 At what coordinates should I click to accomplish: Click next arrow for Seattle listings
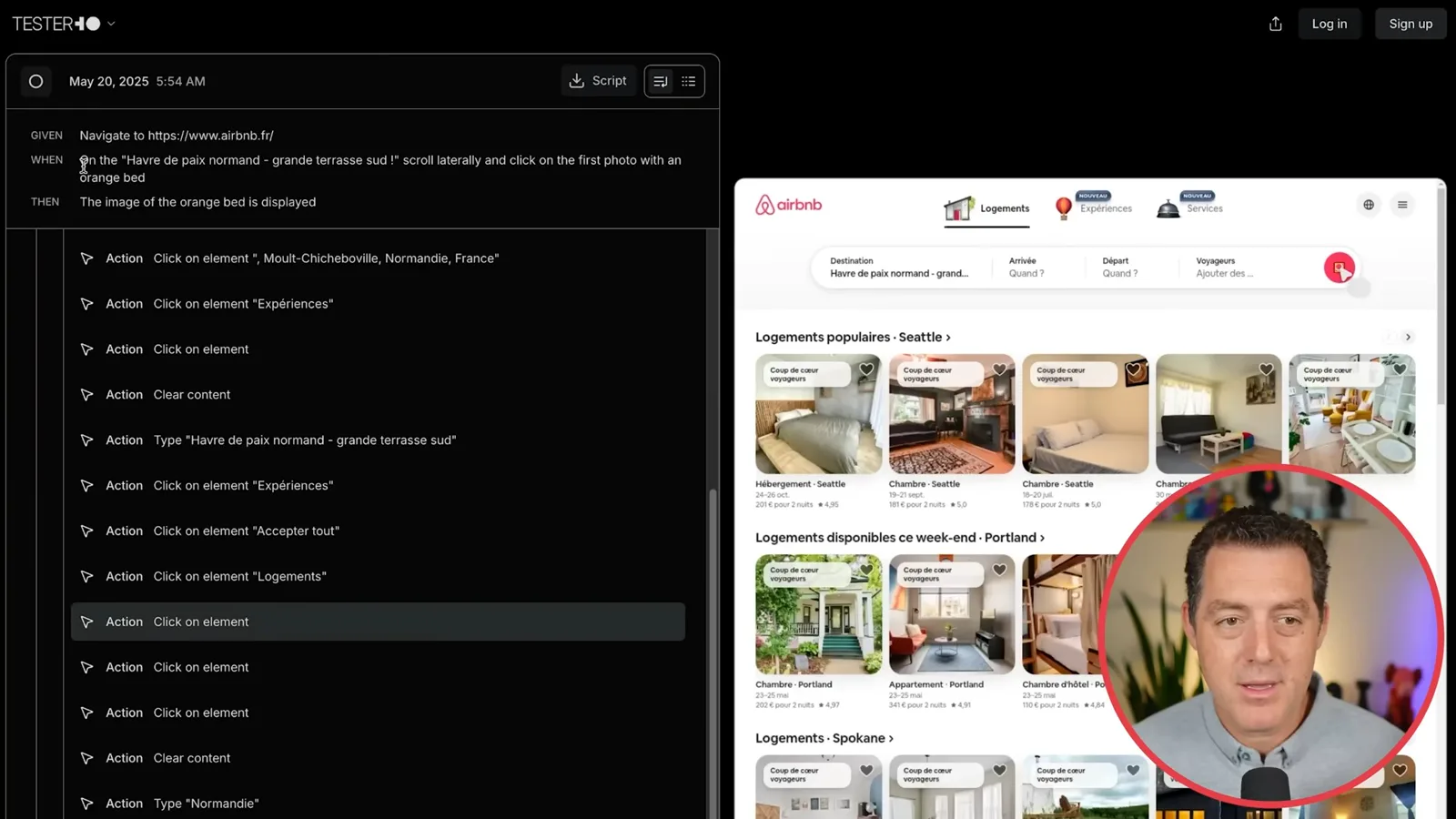point(1408,337)
